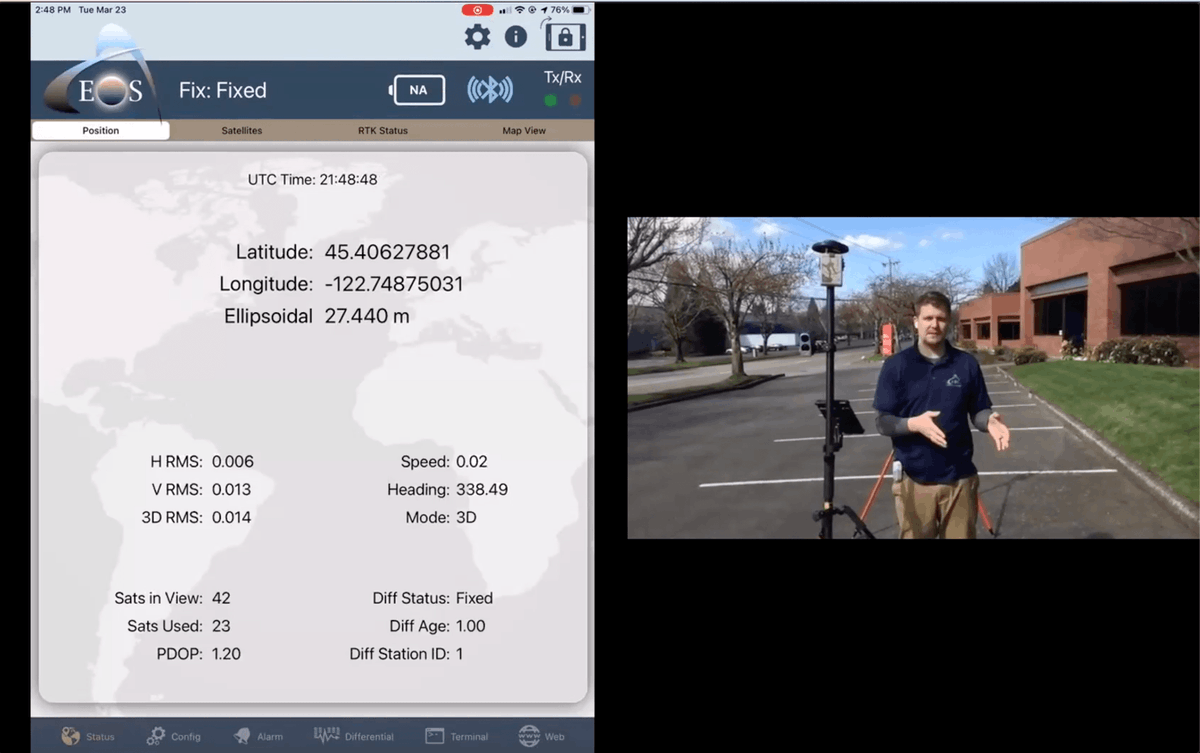1200x753 pixels.
Task: Tap Sats in View value 42
Action: 221,598
